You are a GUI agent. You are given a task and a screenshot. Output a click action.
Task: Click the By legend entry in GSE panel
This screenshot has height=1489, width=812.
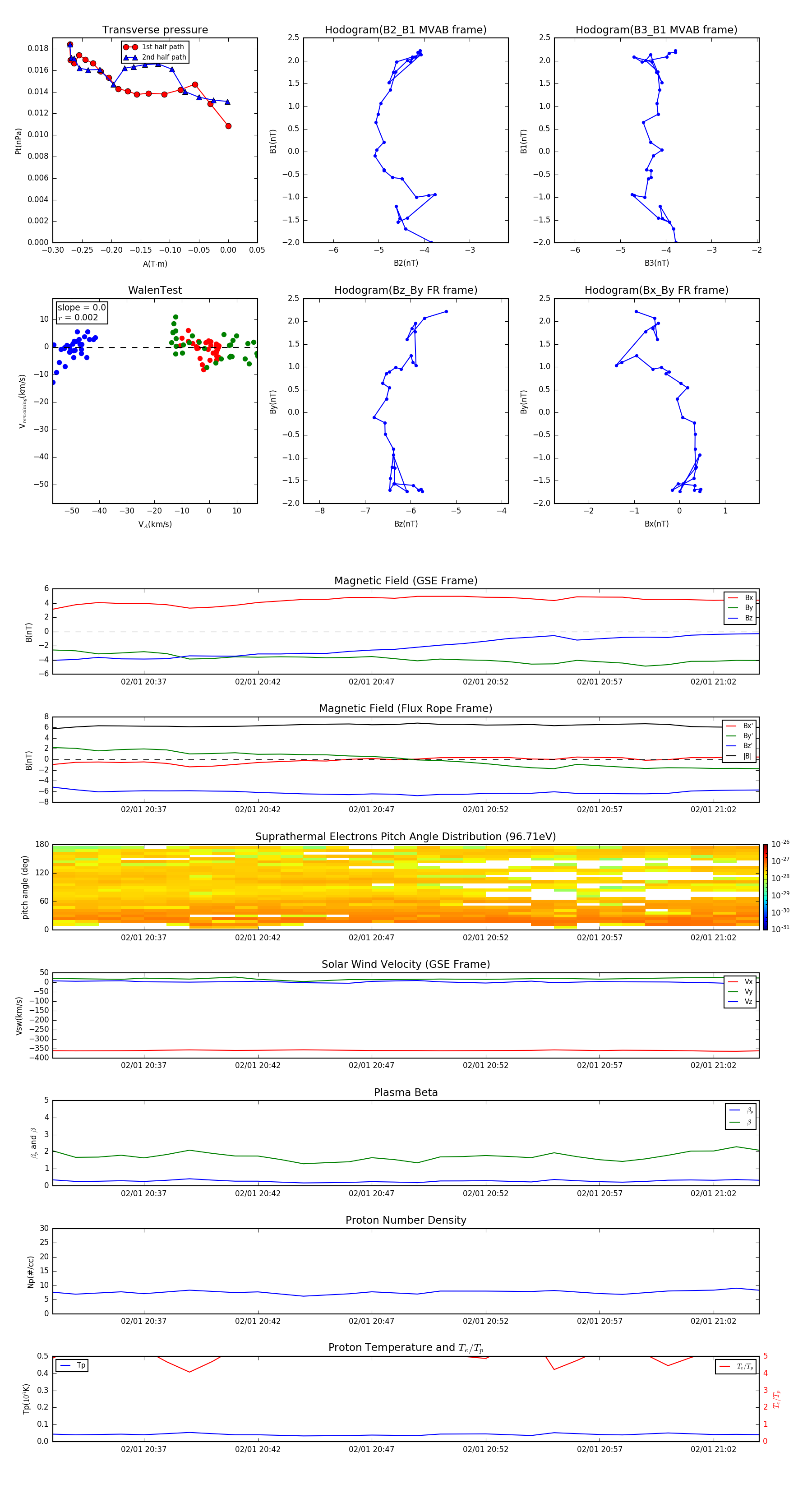click(740, 607)
